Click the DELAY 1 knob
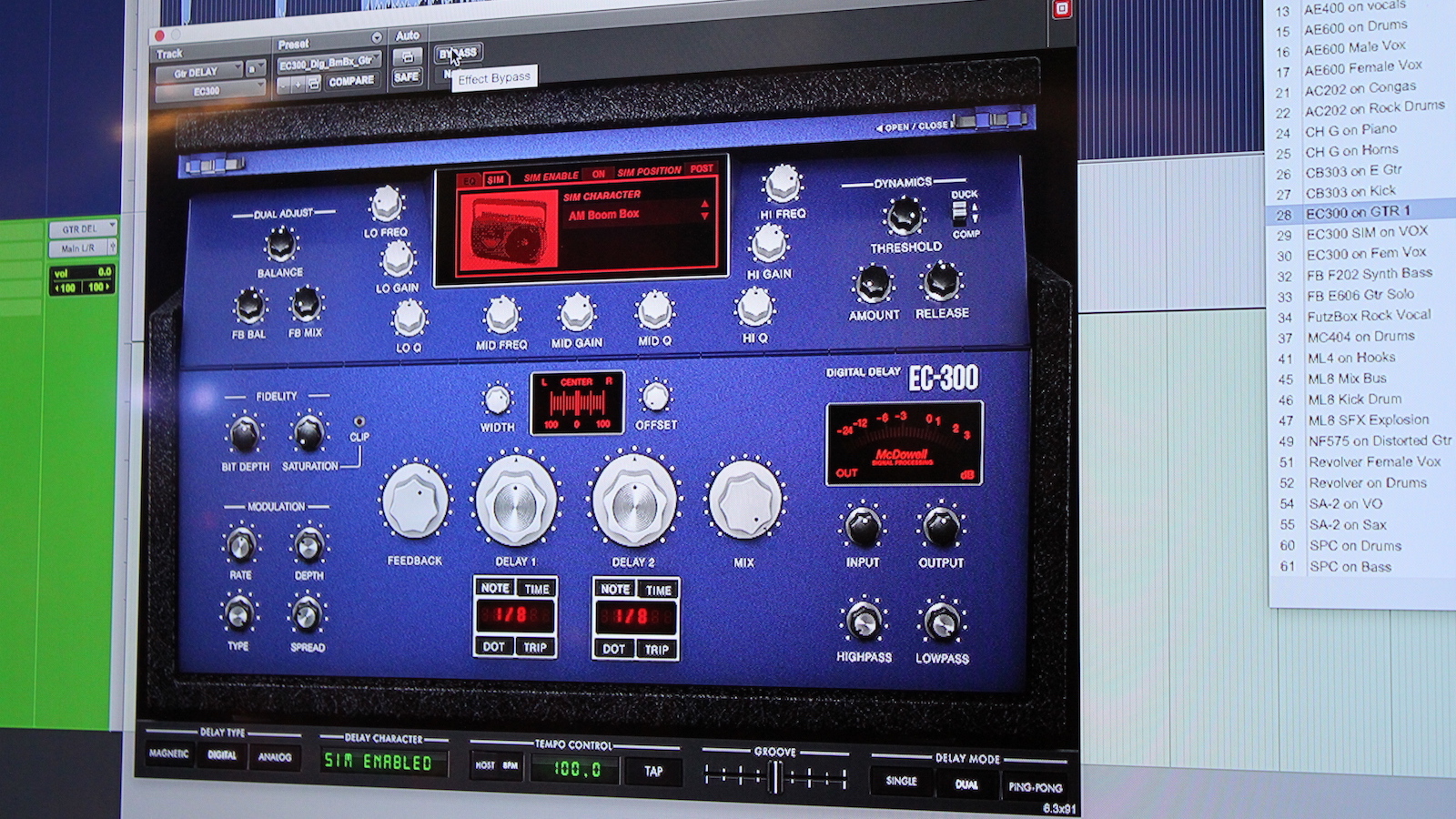The width and height of the screenshot is (1456, 819). coord(515,501)
